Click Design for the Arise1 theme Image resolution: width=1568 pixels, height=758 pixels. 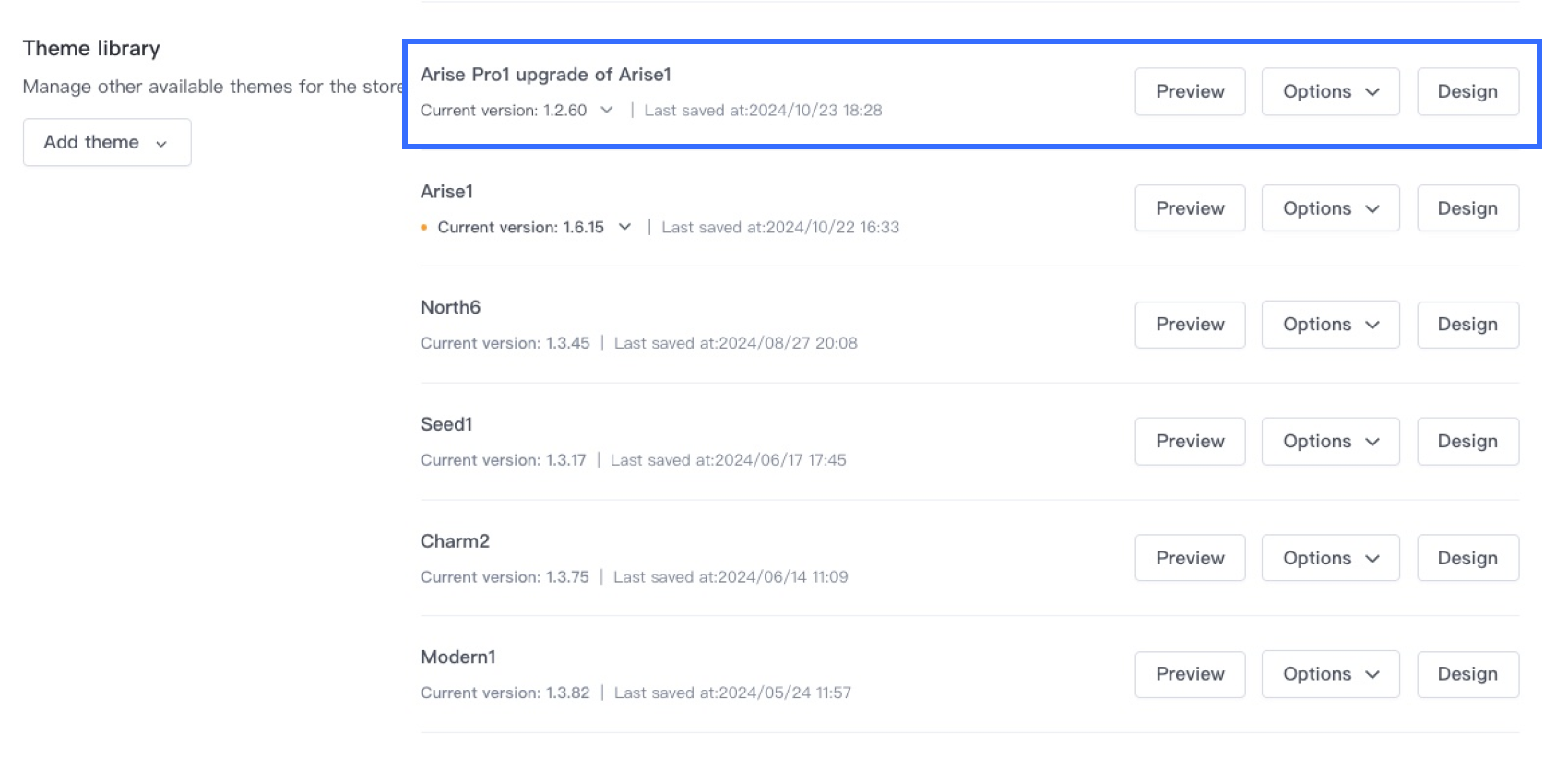point(1467,208)
